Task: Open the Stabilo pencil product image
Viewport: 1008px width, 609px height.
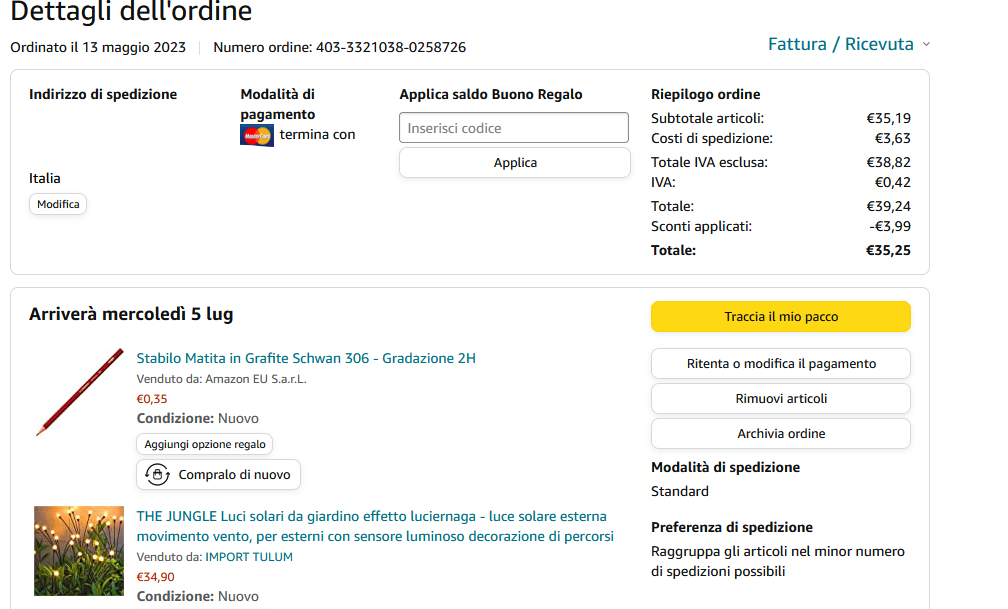Action: (79, 392)
